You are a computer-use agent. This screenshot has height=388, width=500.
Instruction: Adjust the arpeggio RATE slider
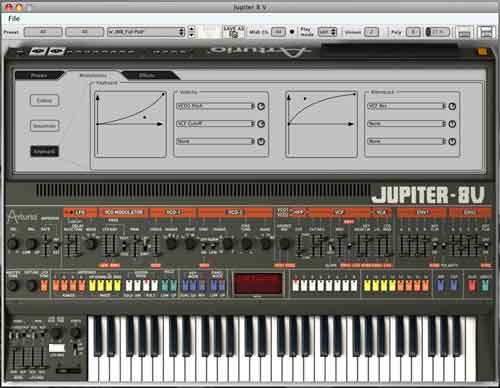pos(45,244)
